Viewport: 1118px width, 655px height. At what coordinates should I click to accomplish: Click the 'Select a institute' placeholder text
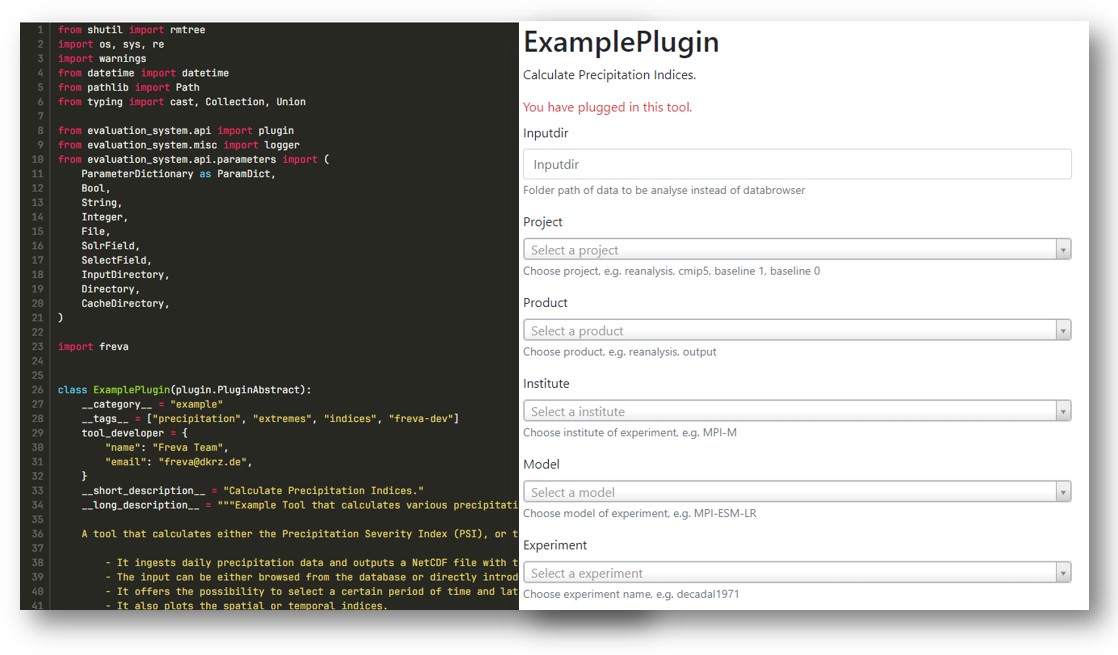tap(578, 412)
